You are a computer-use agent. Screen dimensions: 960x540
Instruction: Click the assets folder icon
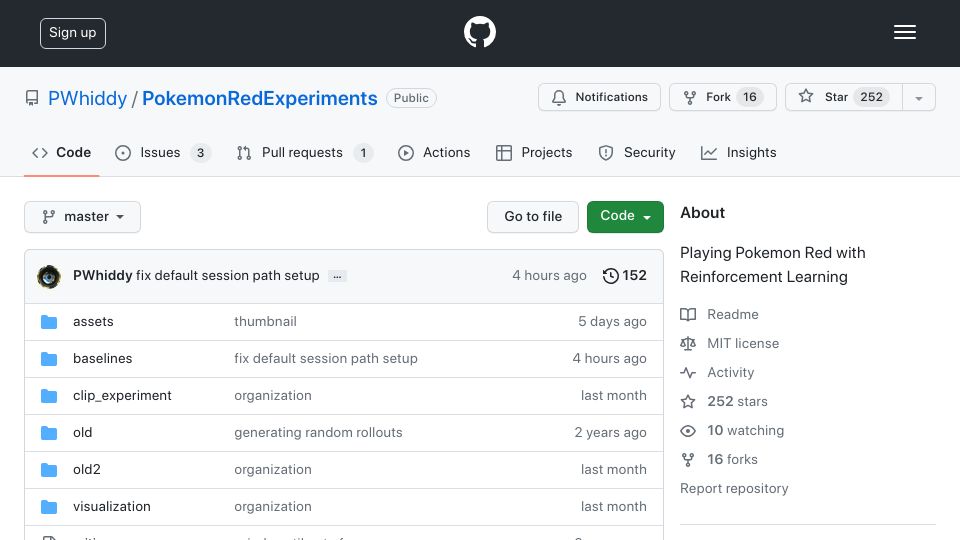[49, 321]
